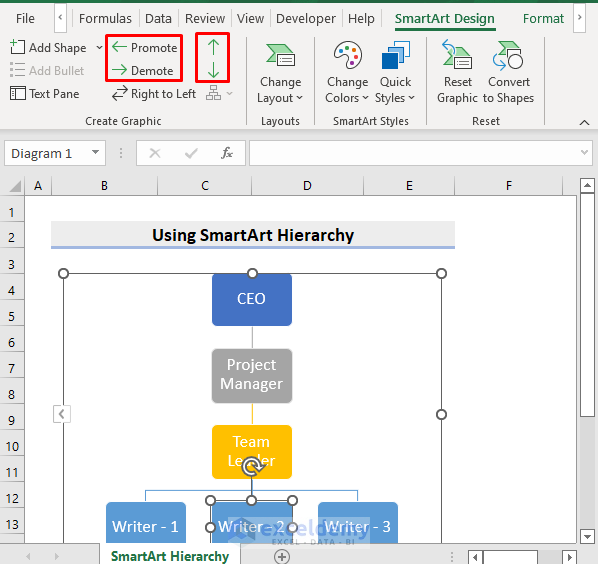
Task: Collapse the ribbon with the caret
Action: [x=584, y=122]
